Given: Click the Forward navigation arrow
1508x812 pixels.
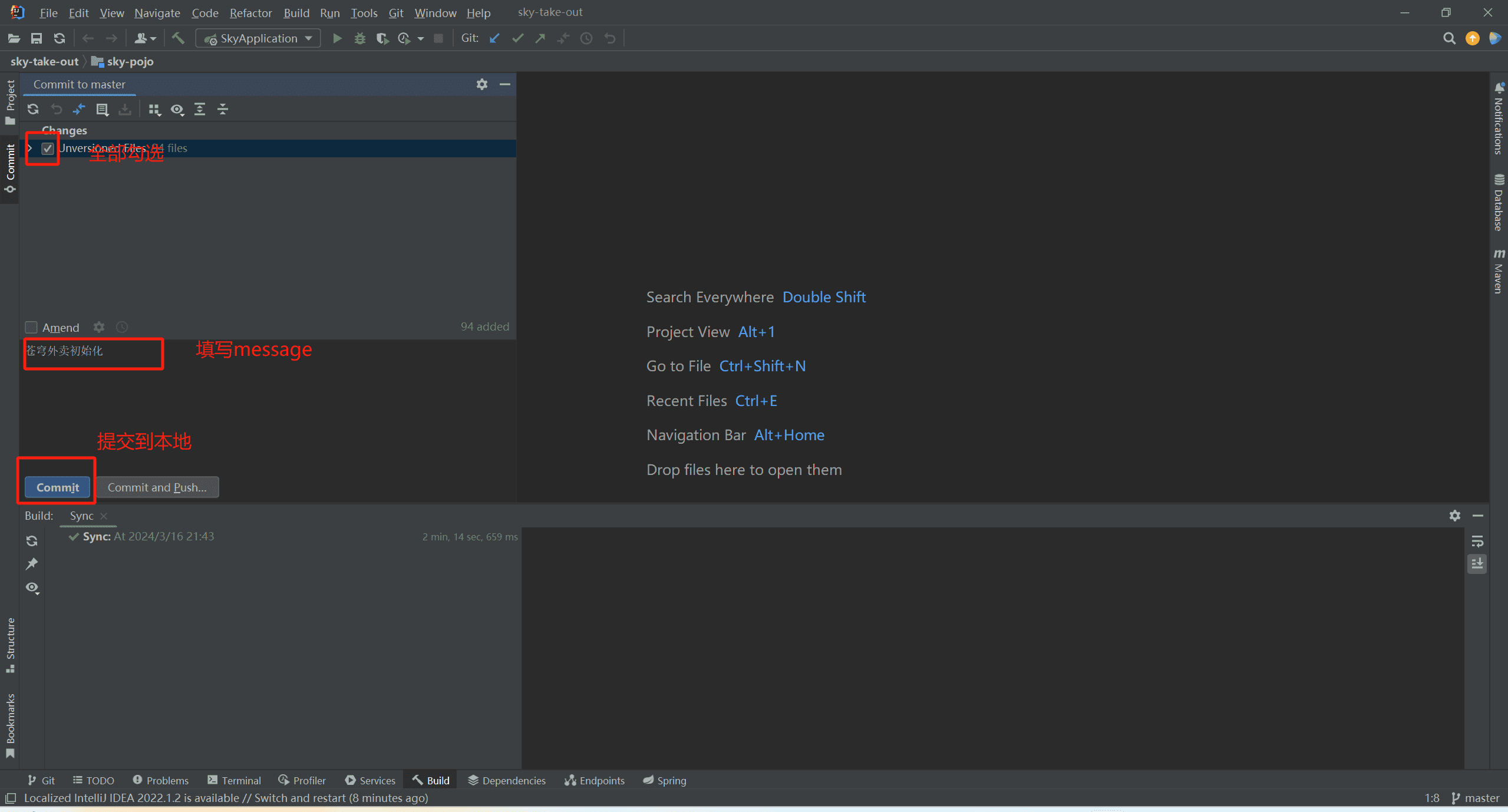Looking at the screenshot, I should pos(111,38).
